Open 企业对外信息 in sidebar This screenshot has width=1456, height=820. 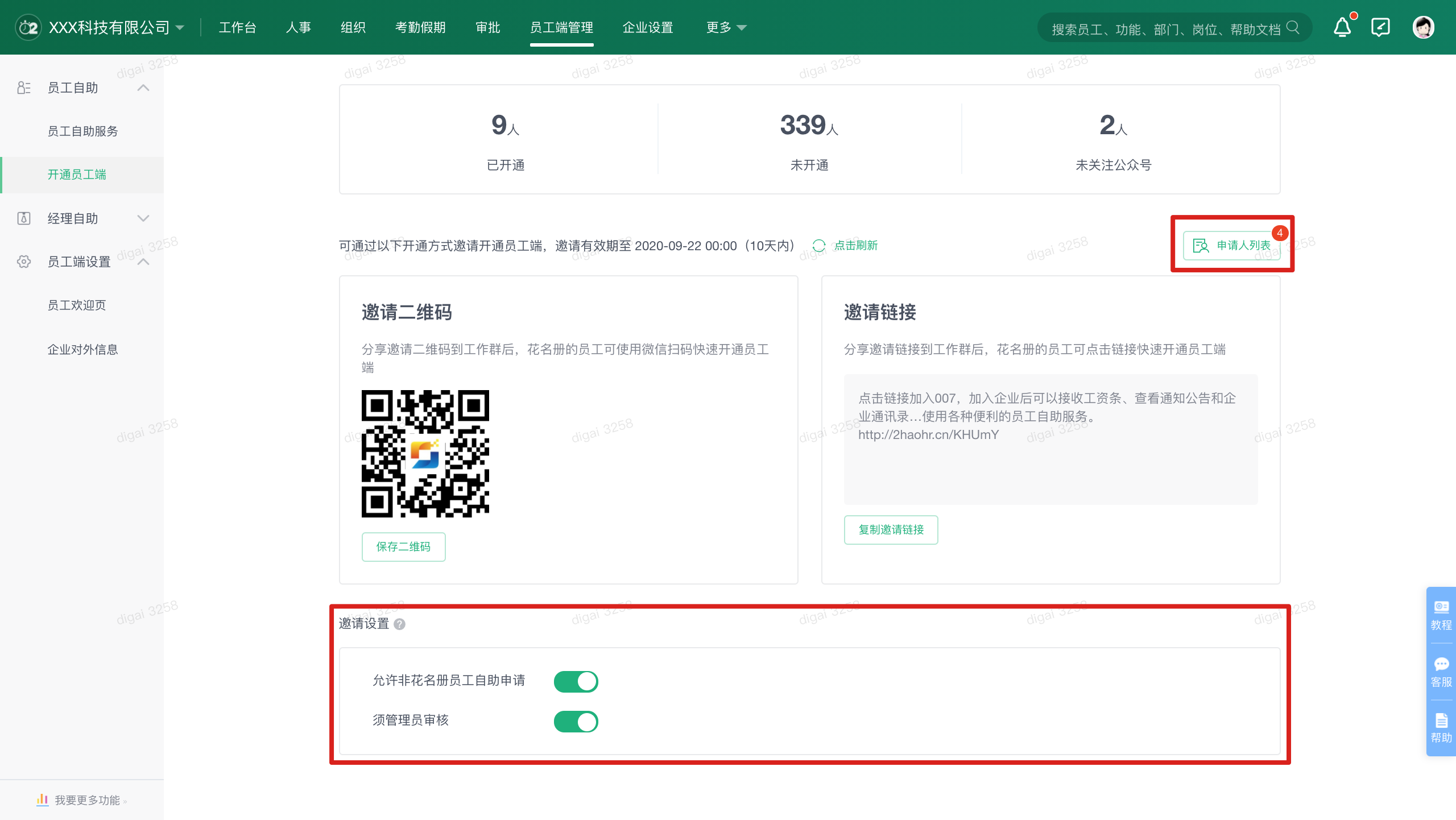coord(82,349)
